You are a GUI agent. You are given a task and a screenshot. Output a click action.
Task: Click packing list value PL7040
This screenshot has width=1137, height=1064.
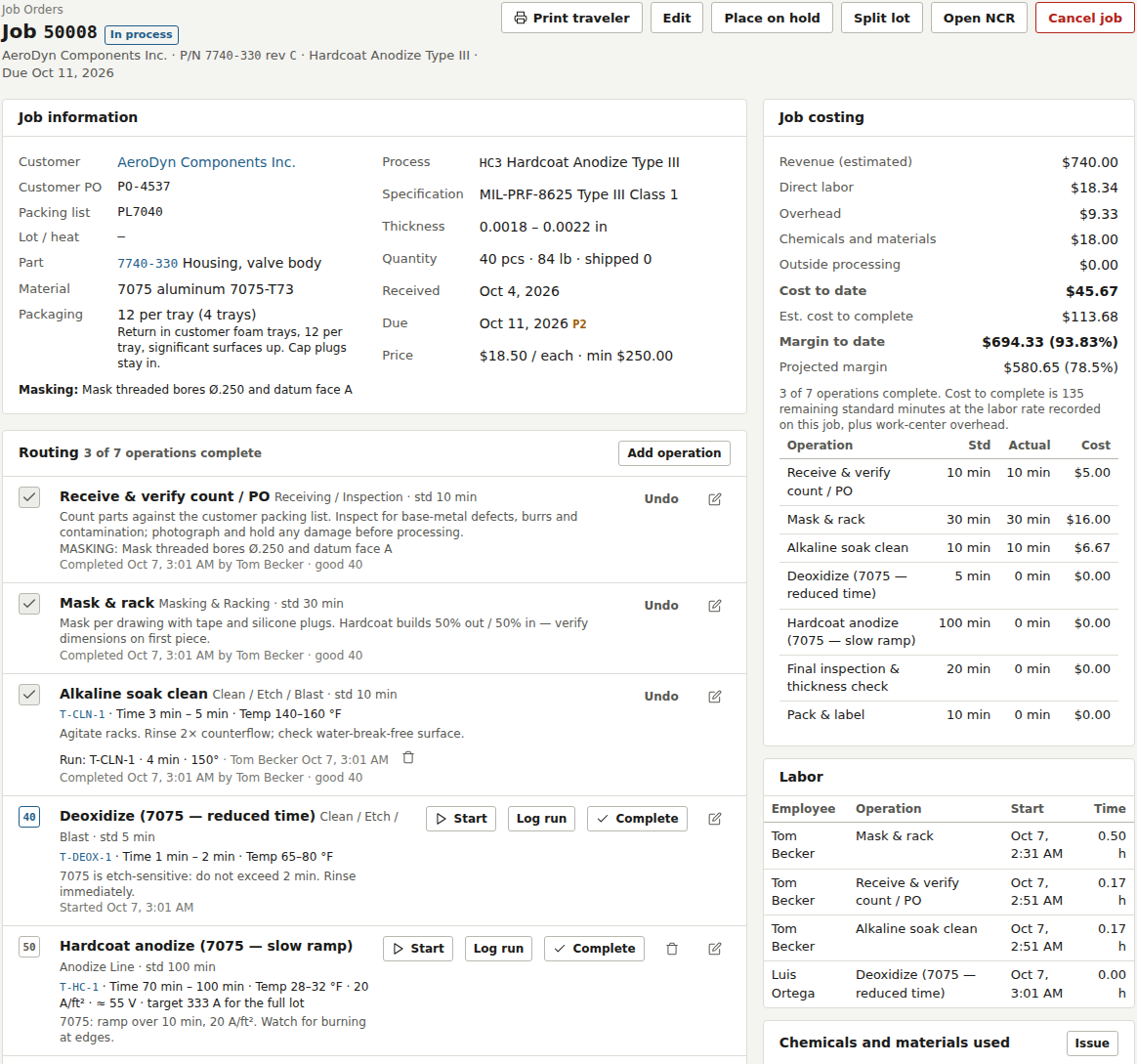point(140,213)
